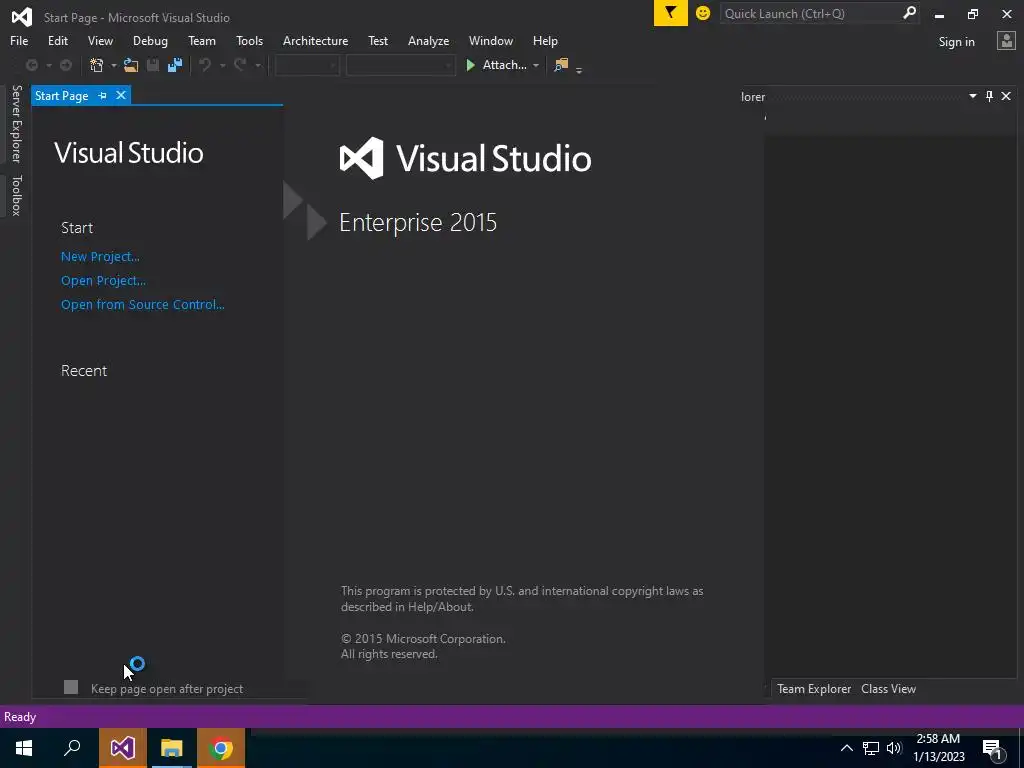Click the Sign in link
The image size is (1024, 768).
click(956, 42)
